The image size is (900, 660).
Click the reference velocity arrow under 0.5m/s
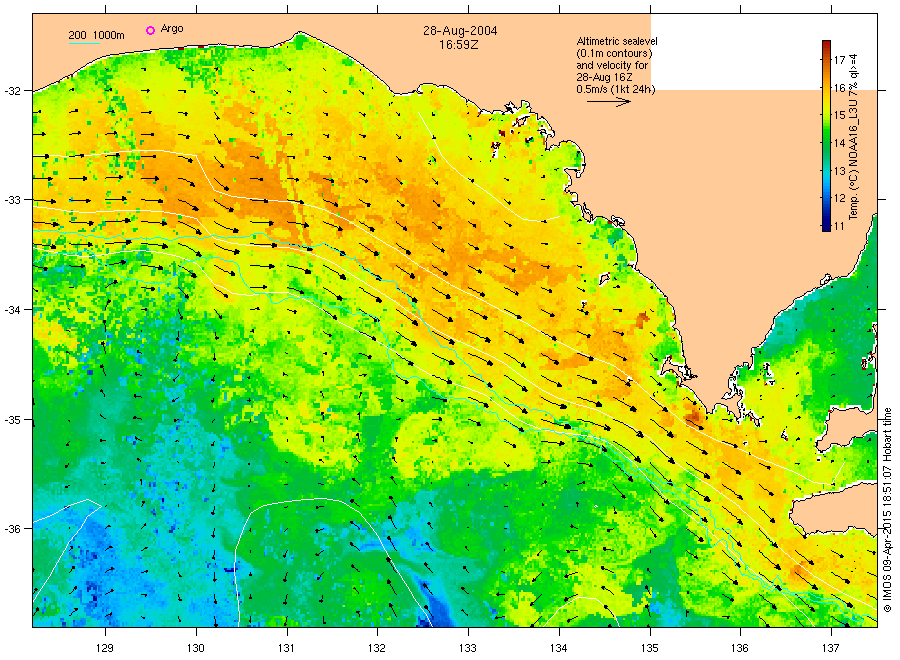pyautogui.click(x=608, y=102)
